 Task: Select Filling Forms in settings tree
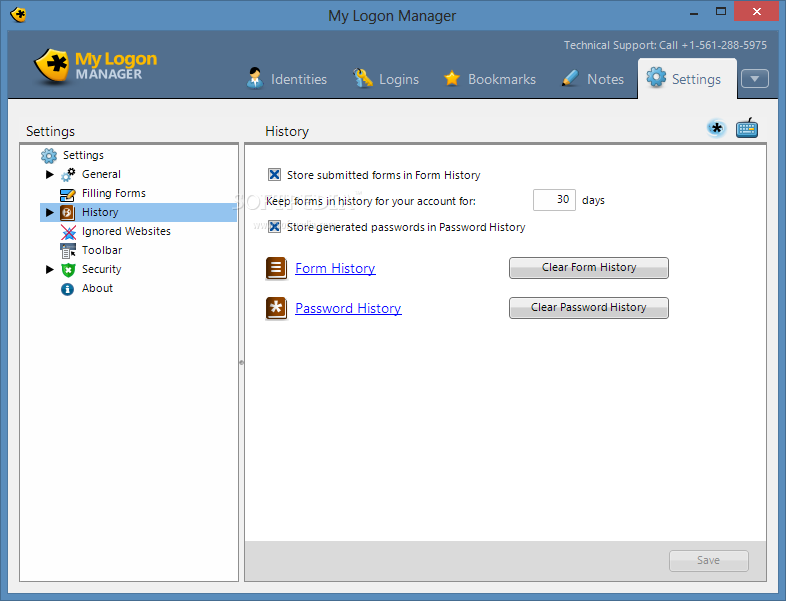(x=114, y=193)
